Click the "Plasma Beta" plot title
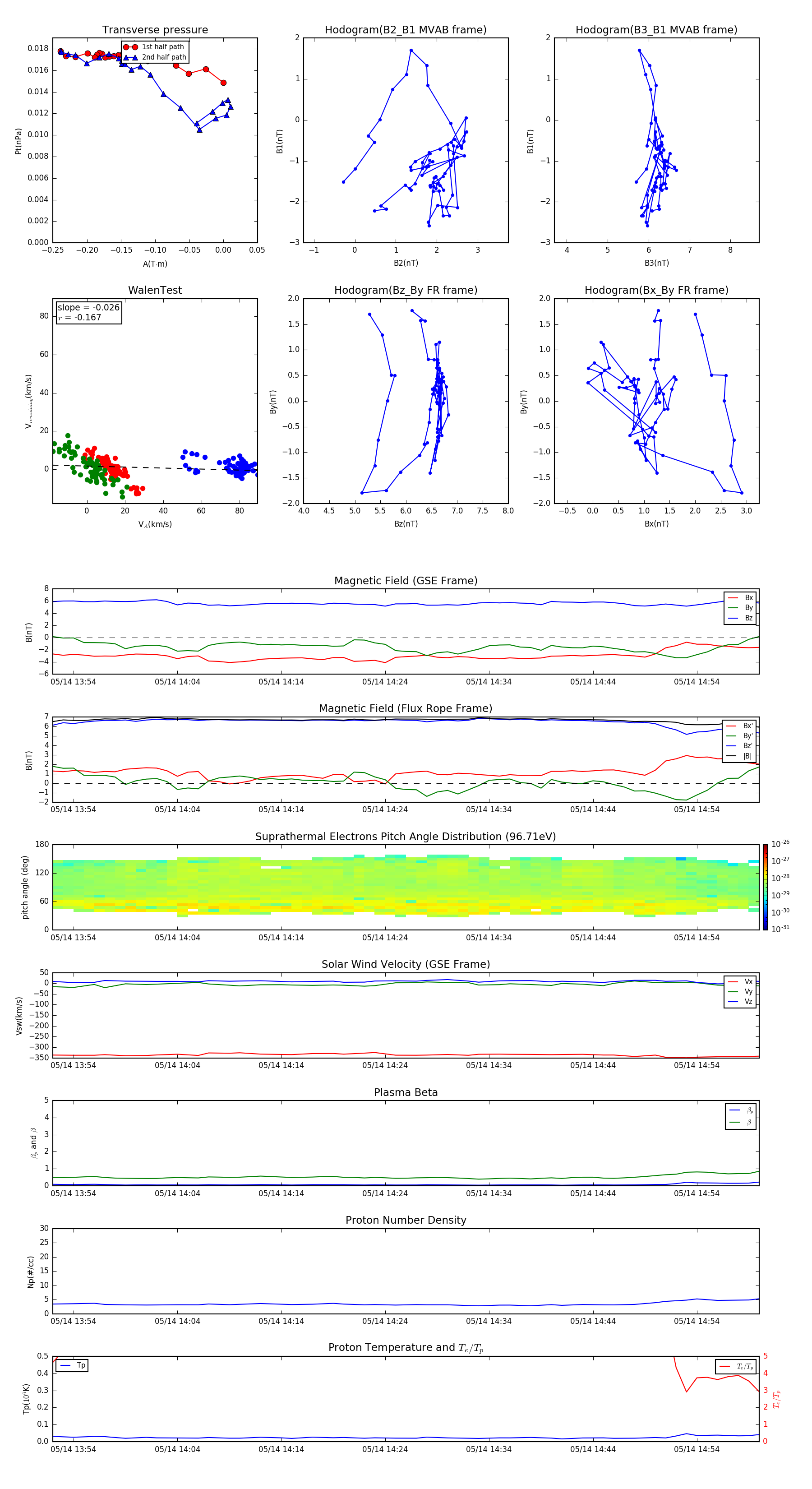The width and height of the screenshot is (812, 1489). pos(406,1093)
